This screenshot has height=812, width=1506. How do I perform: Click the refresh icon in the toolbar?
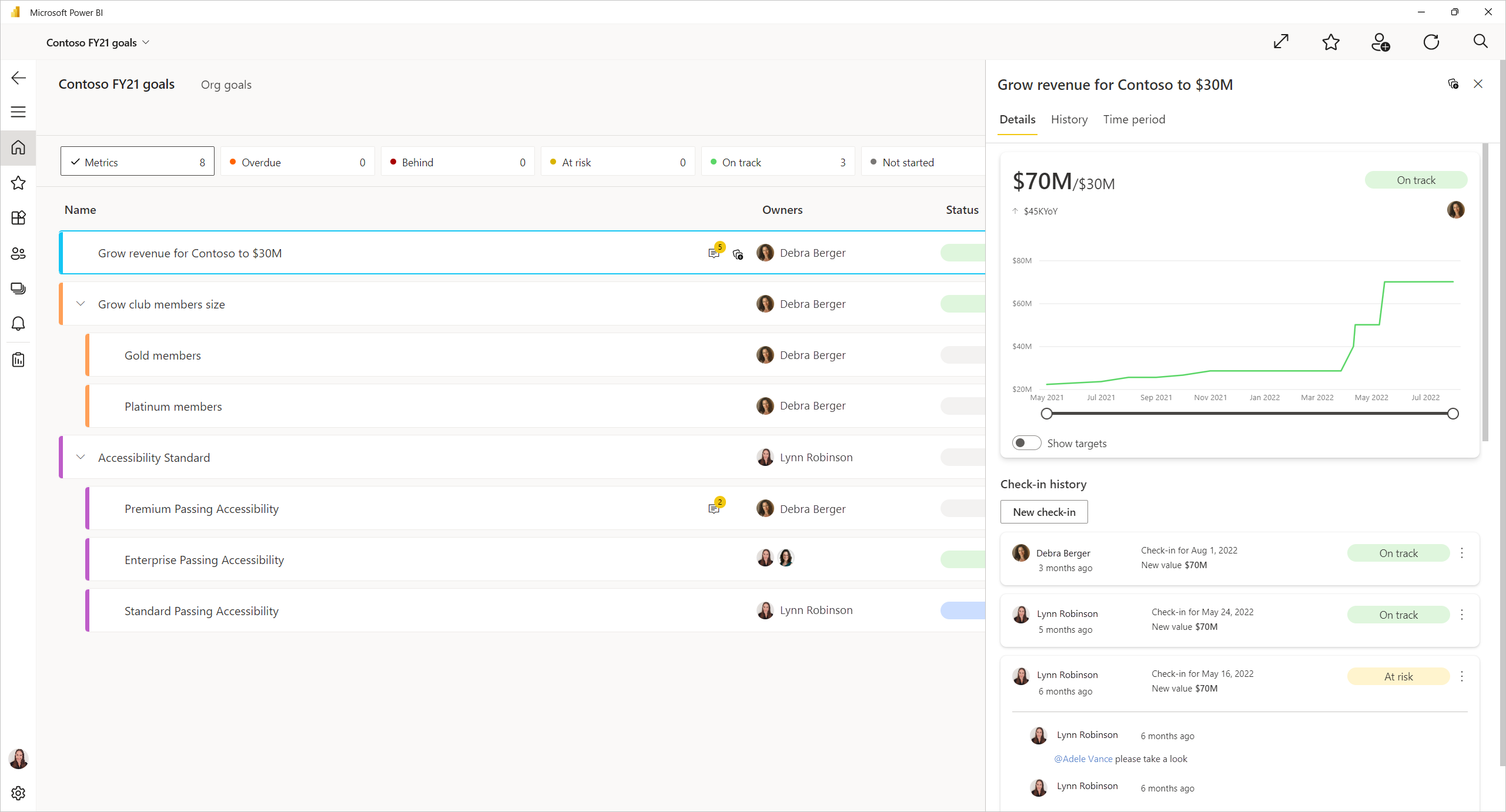pyautogui.click(x=1431, y=42)
